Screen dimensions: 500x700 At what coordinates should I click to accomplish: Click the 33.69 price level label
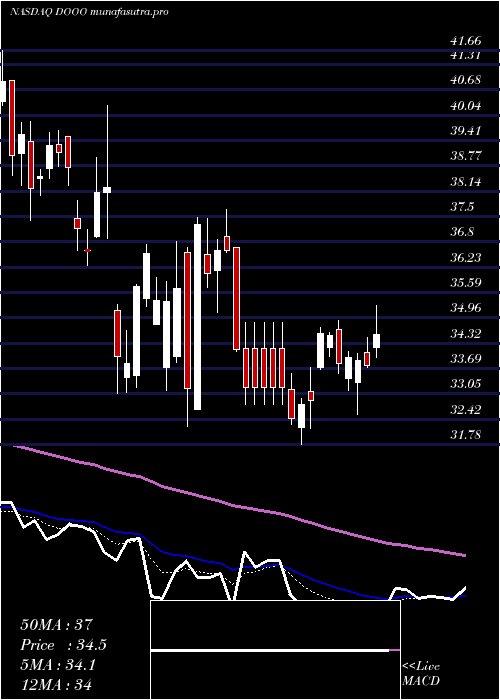pyautogui.click(x=466, y=358)
